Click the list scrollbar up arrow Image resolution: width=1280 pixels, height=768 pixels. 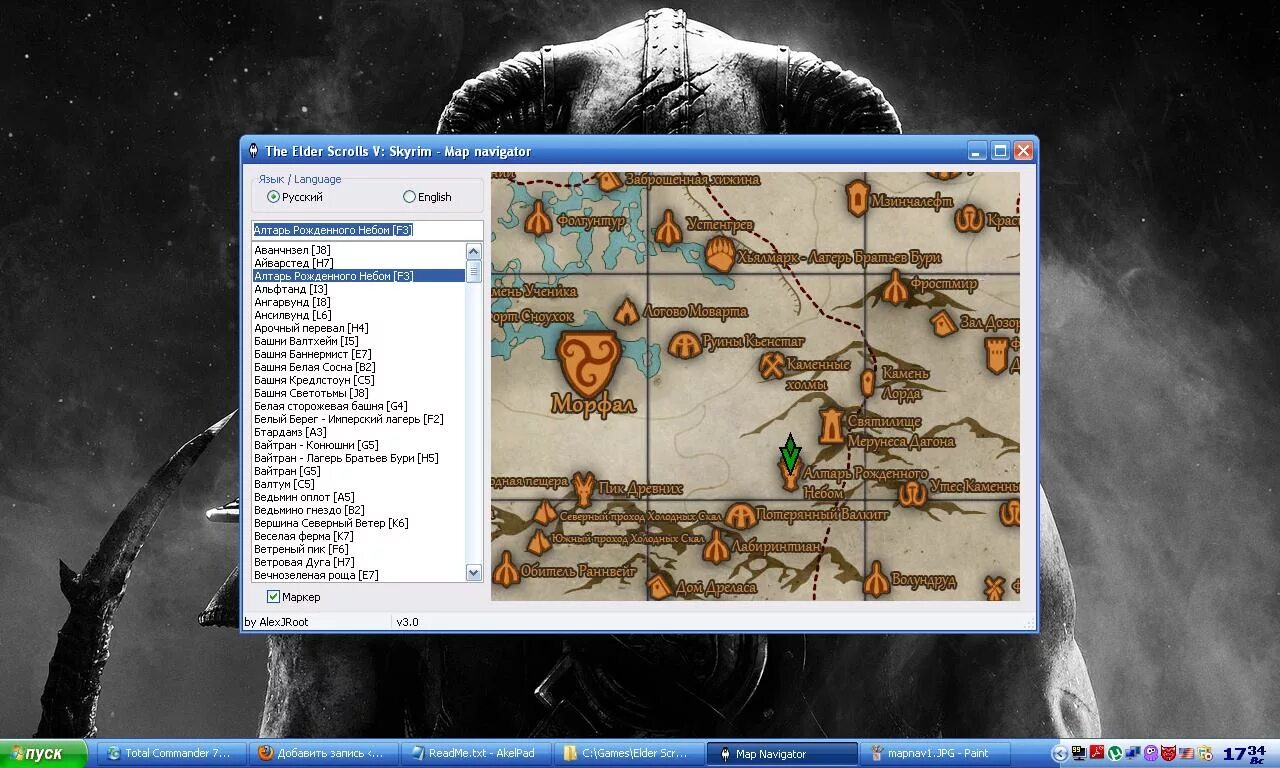coord(474,251)
